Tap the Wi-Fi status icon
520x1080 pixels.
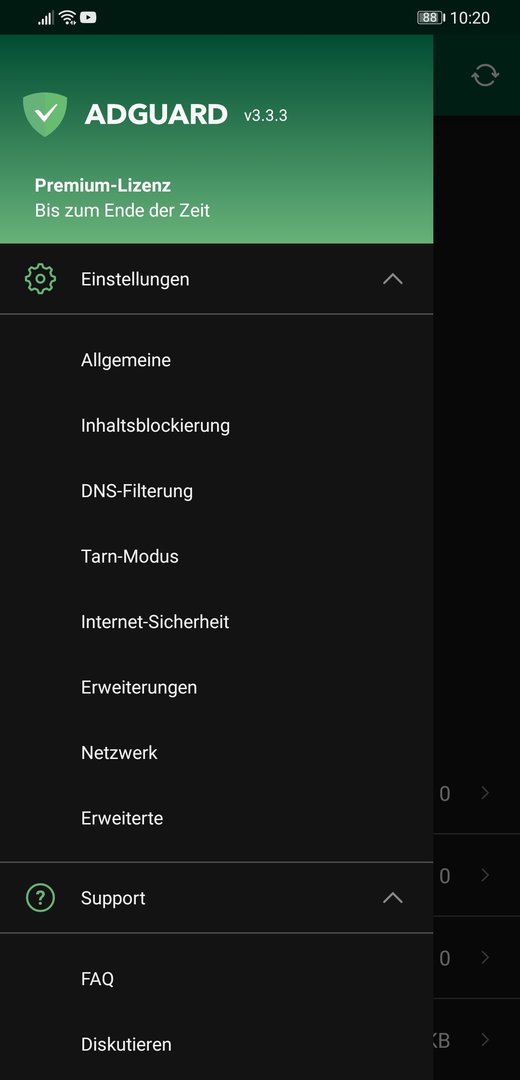(67, 18)
